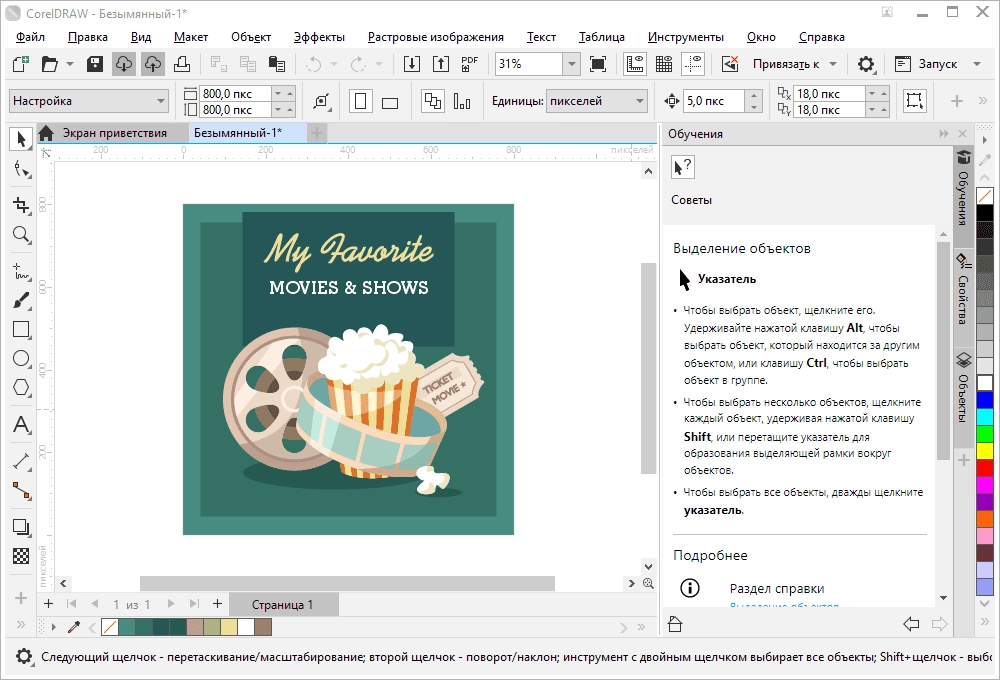Expand the document palette flyout arrow

[x=54, y=627]
